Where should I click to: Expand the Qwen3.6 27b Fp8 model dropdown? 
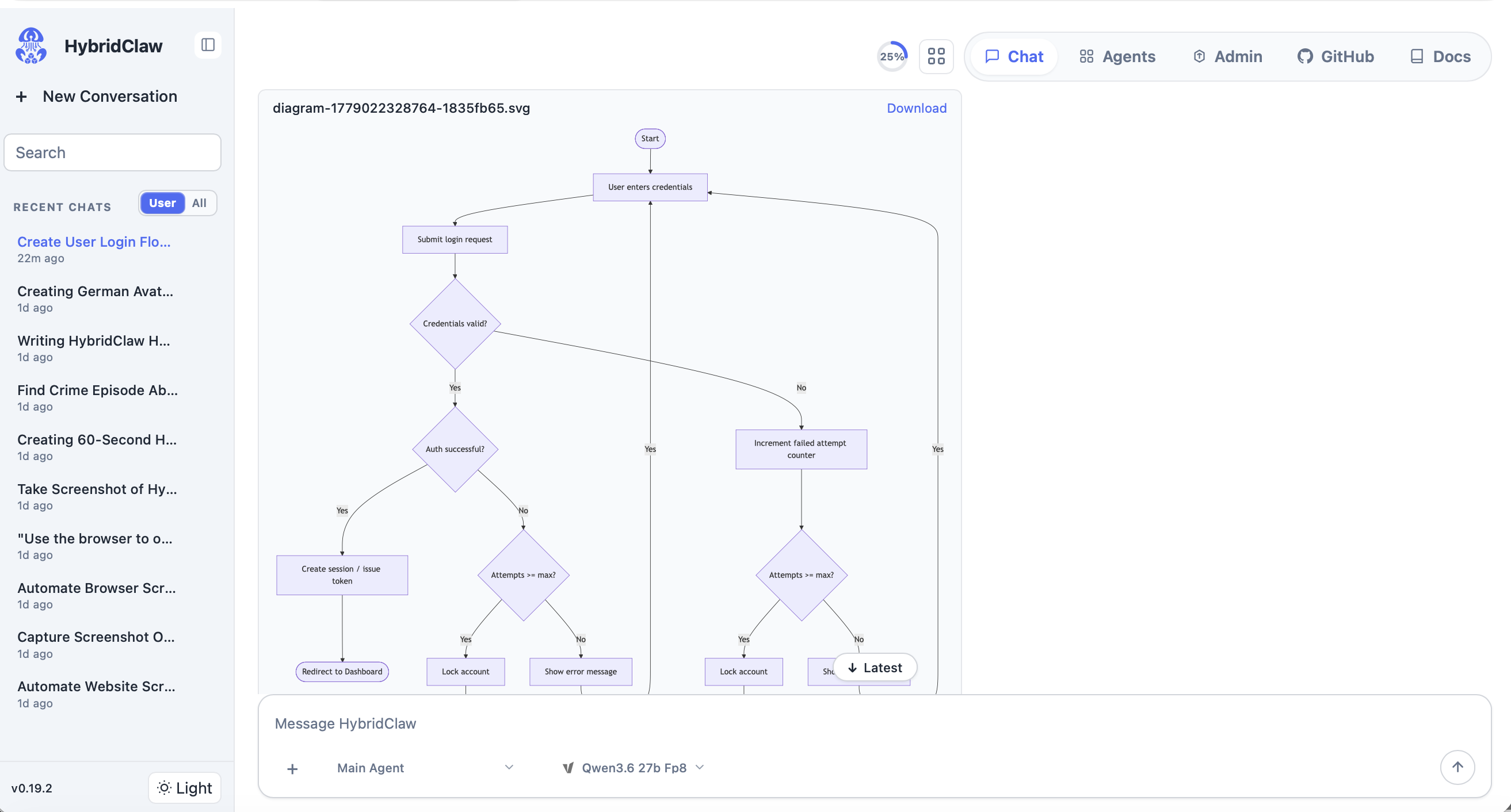pos(634,768)
